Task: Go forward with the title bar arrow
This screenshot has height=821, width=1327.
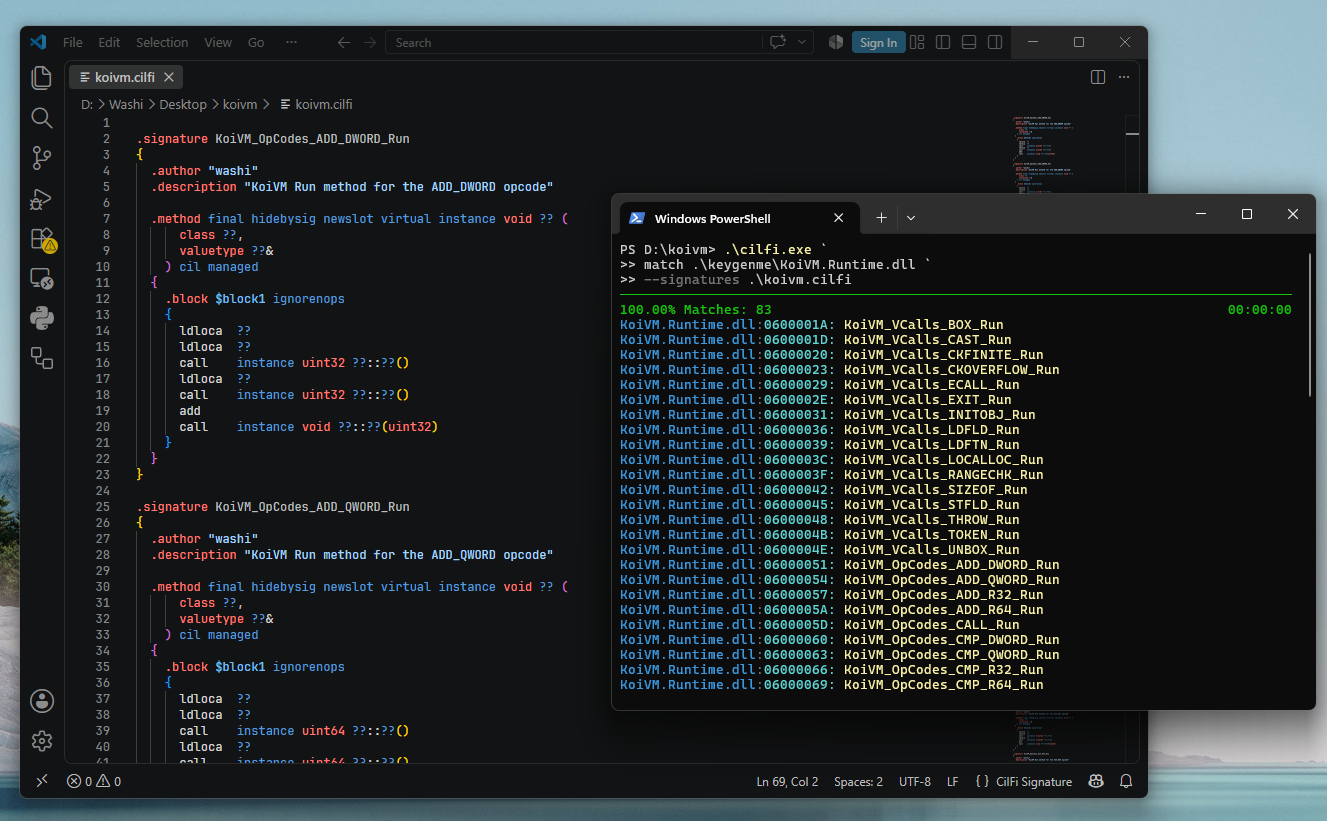Action: (x=370, y=42)
